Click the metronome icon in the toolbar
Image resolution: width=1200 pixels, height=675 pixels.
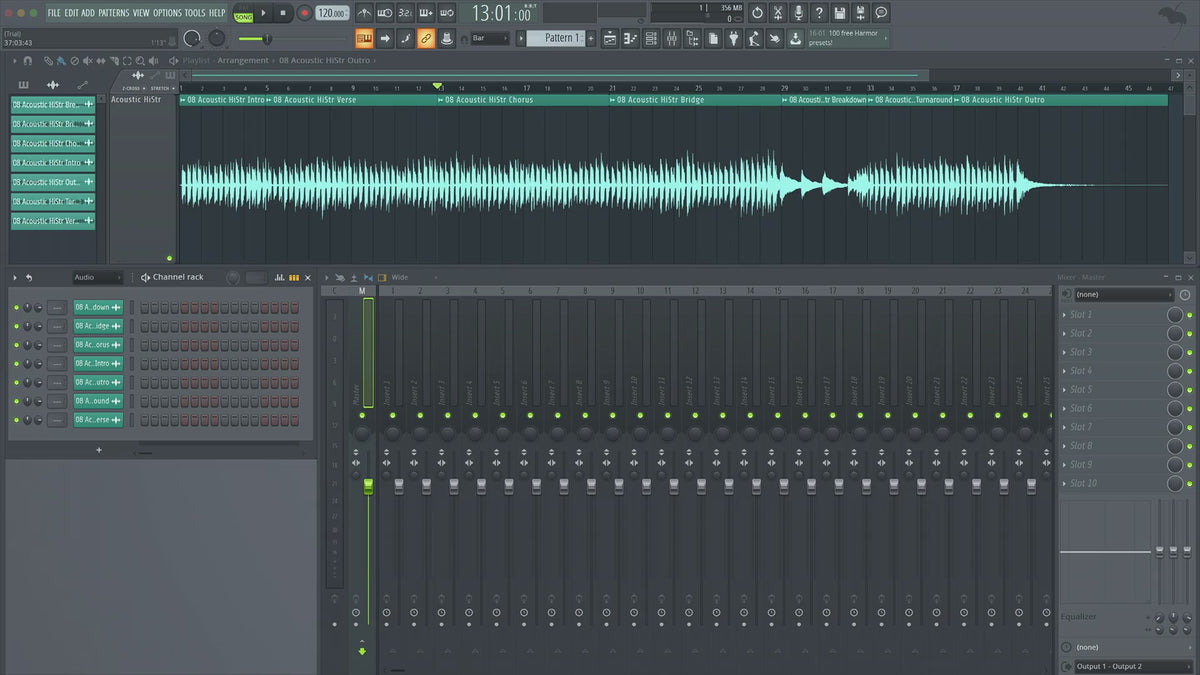[x=362, y=13]
